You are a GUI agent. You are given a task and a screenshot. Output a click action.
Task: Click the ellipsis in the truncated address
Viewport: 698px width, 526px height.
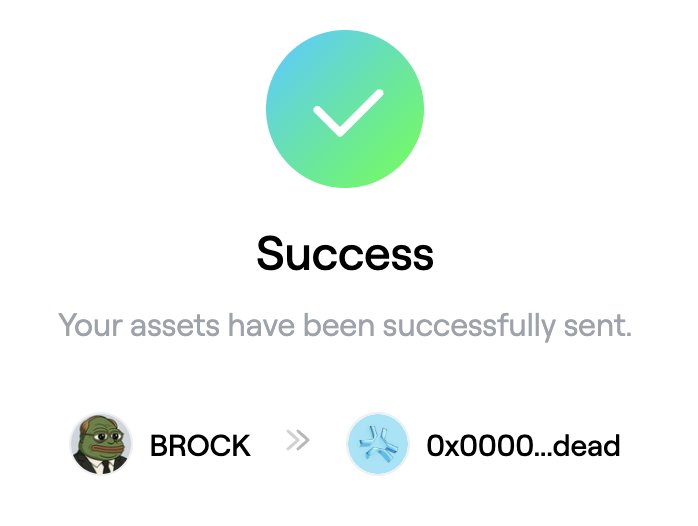tap(541, 448)
